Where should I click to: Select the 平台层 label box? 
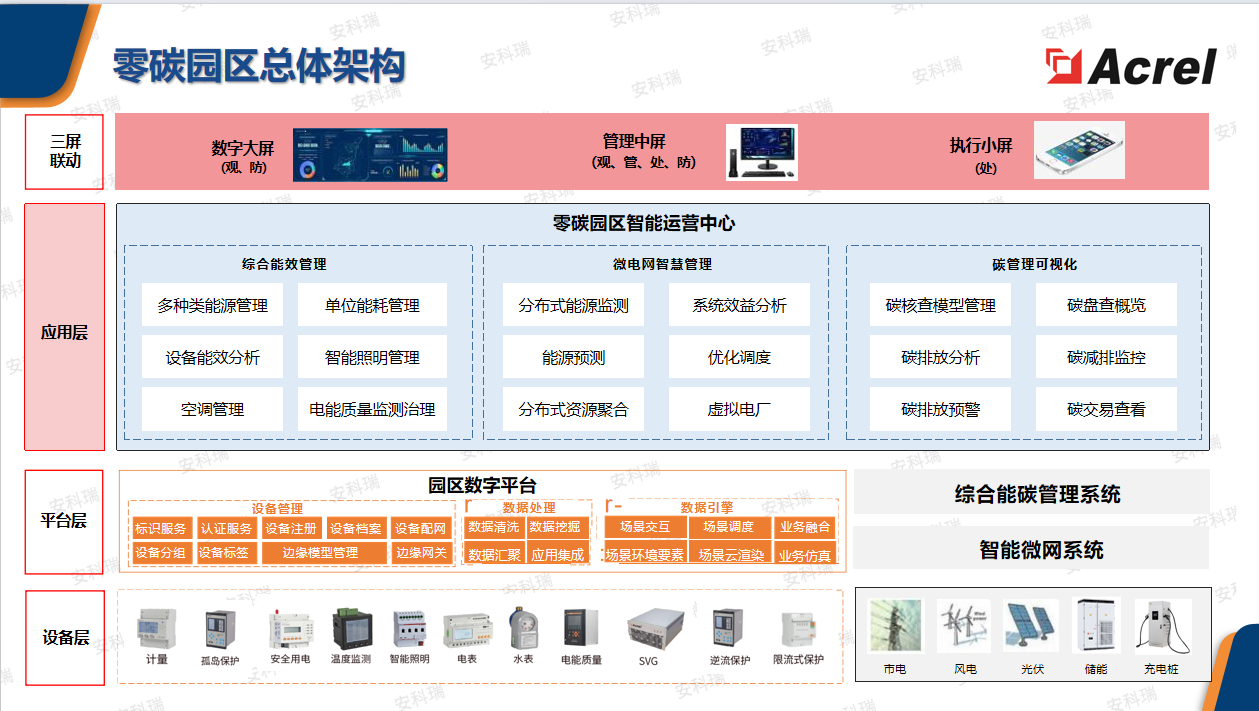coord(64,521)
